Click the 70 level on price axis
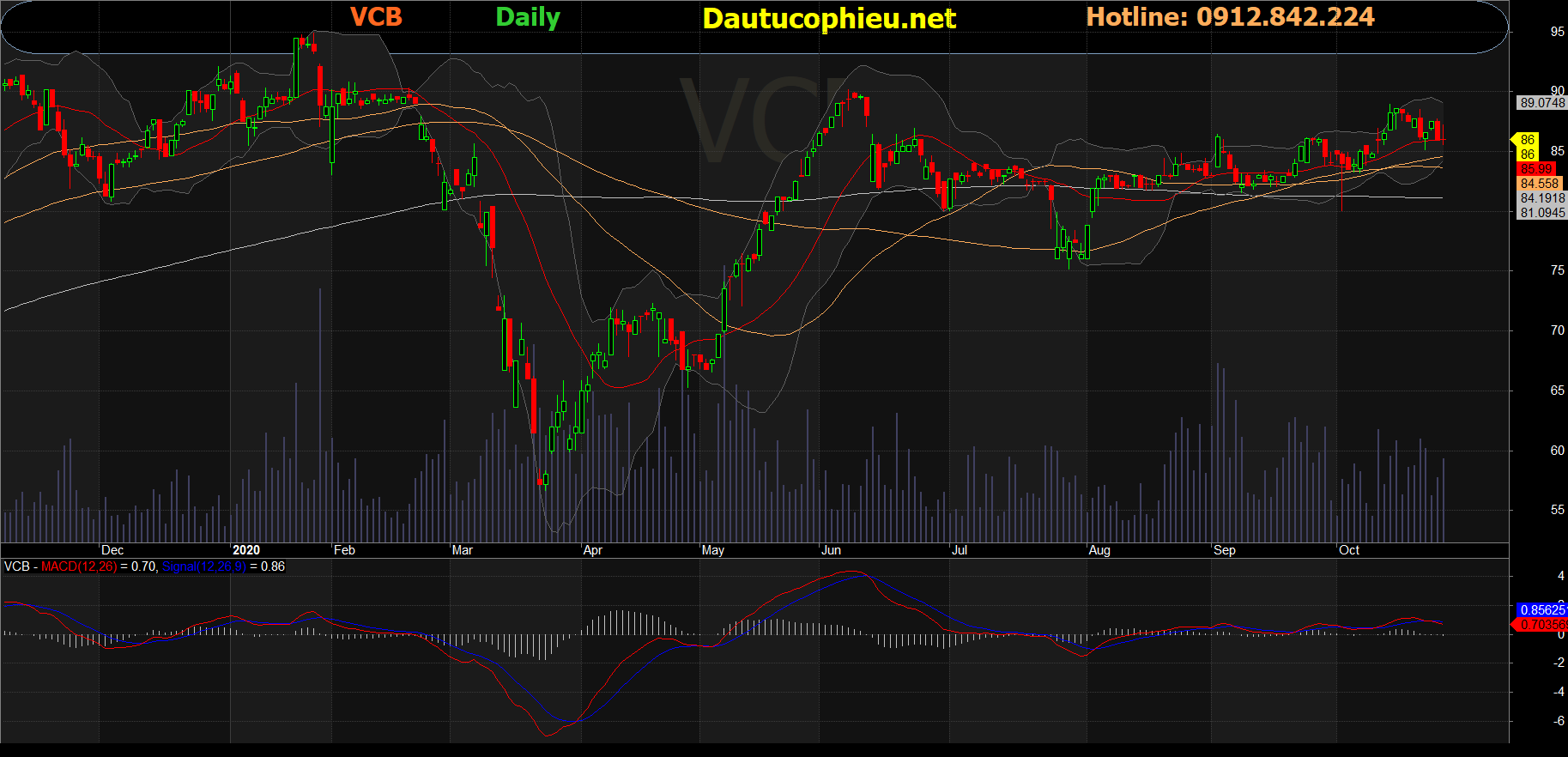Viewport: 1568px width, 757px height. [x=1557, y=330]
